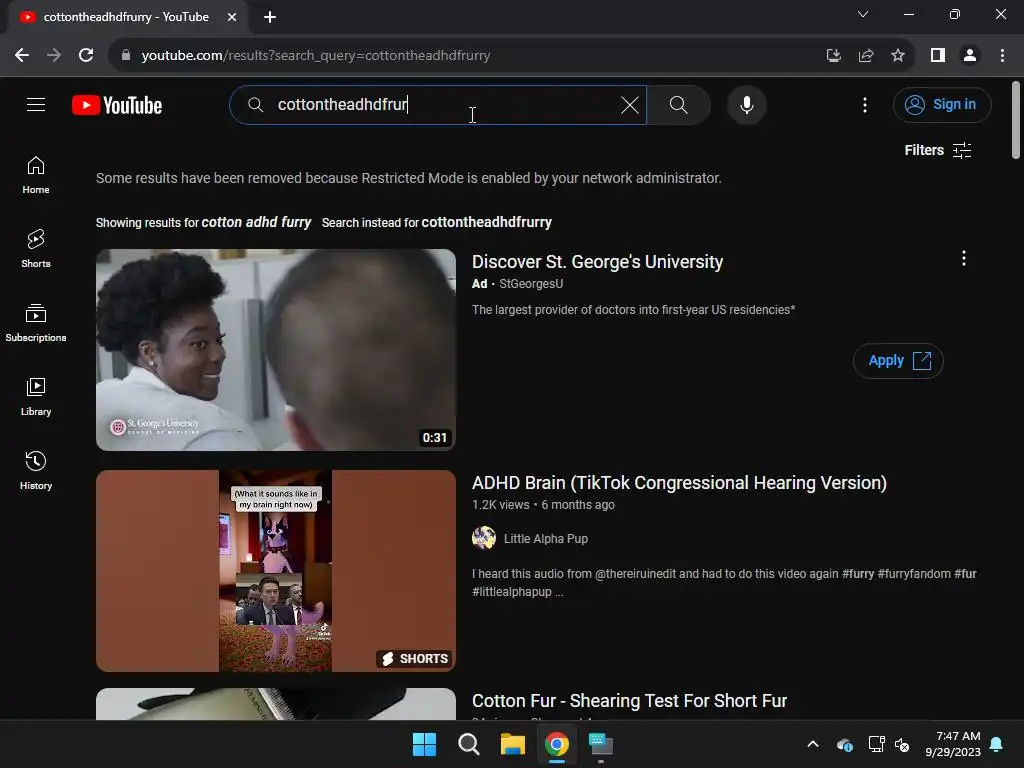Open Chrome profile icon

point(970,56)
